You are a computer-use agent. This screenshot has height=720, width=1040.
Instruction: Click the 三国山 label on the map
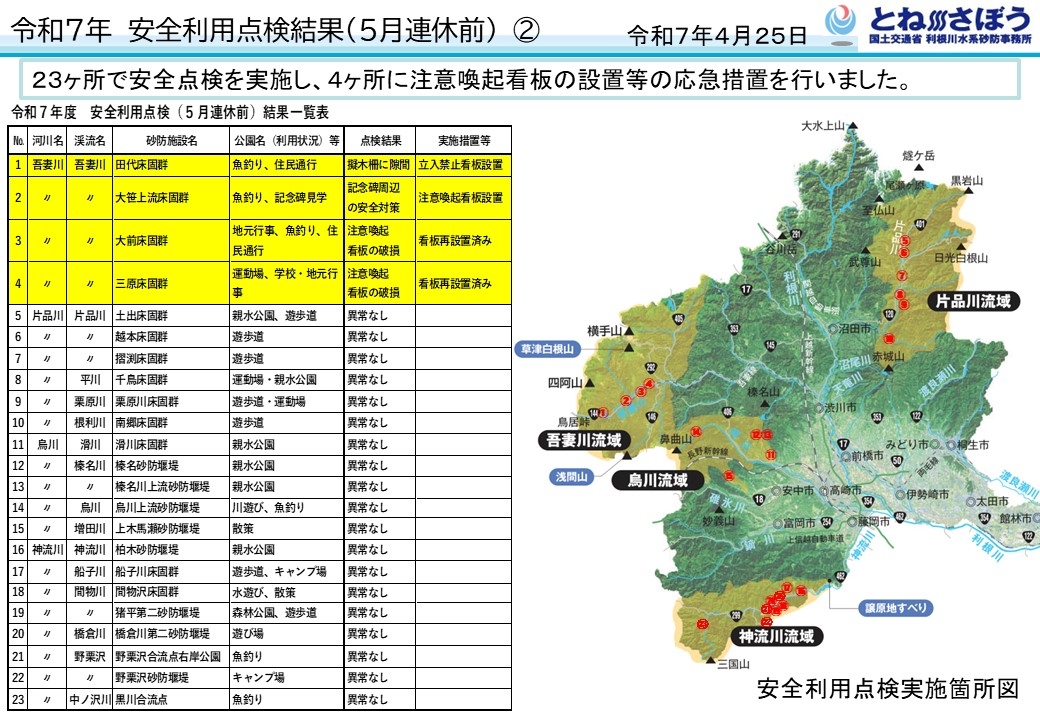pos(733,664)
